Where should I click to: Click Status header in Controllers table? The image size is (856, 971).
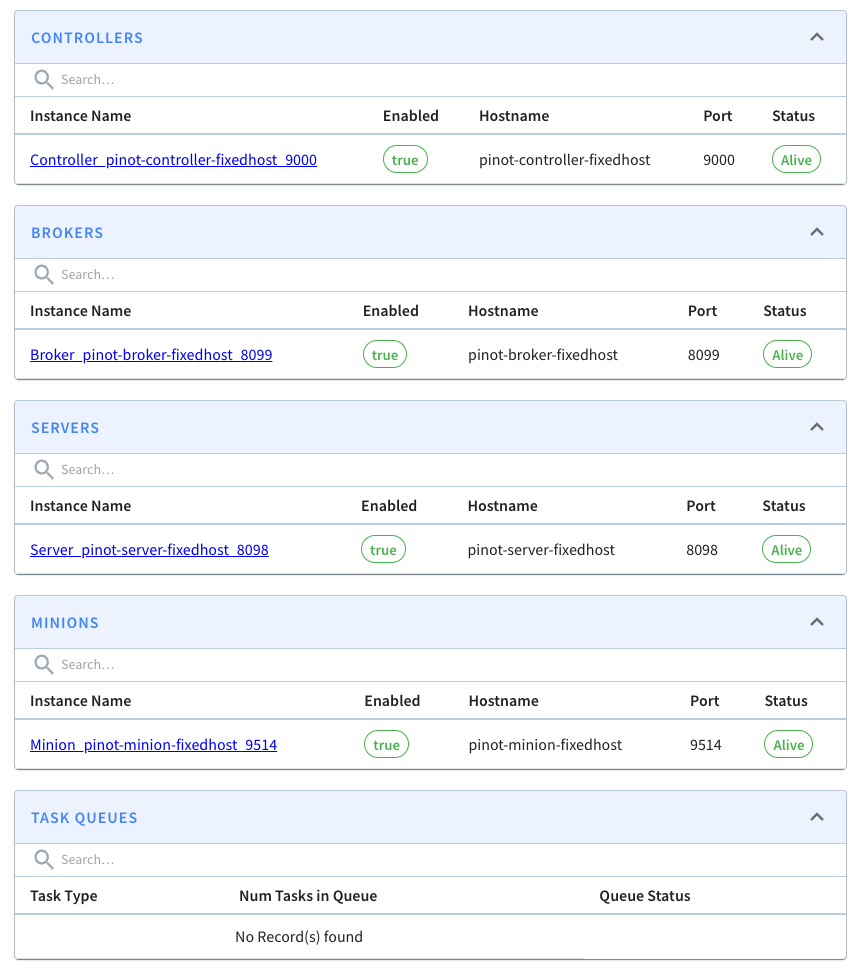point(793,116)
